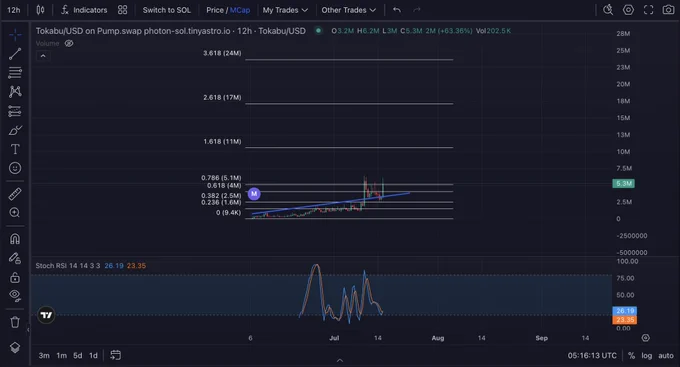Select the ruler measure tool
Screen dimensions: 680x367
coord(15,193)
